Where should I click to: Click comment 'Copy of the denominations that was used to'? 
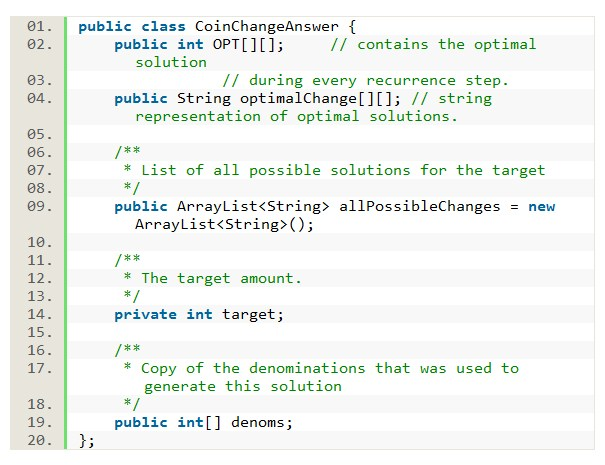point(330,369)
